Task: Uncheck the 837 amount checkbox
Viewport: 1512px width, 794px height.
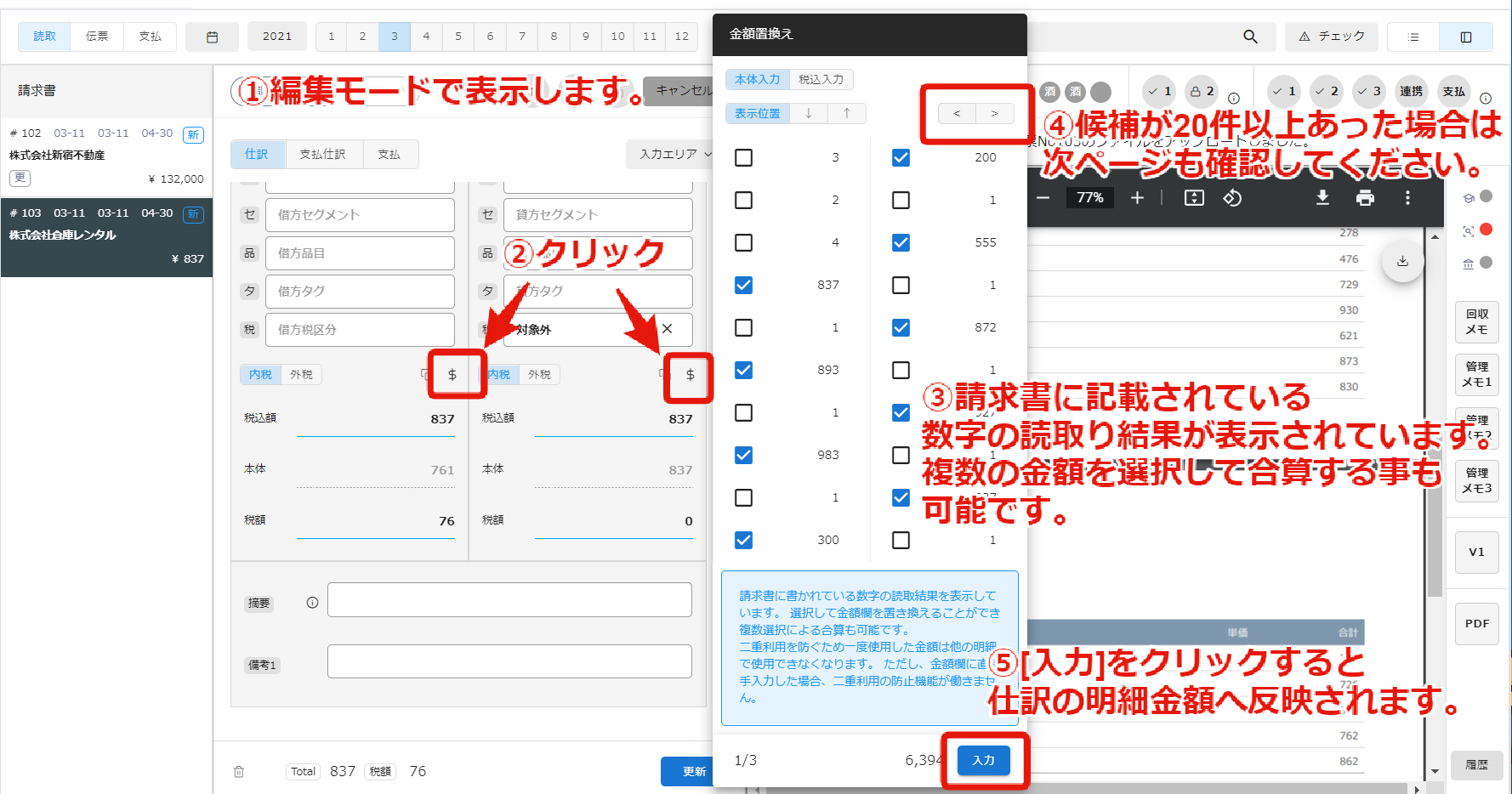Action: coord(743,285)
